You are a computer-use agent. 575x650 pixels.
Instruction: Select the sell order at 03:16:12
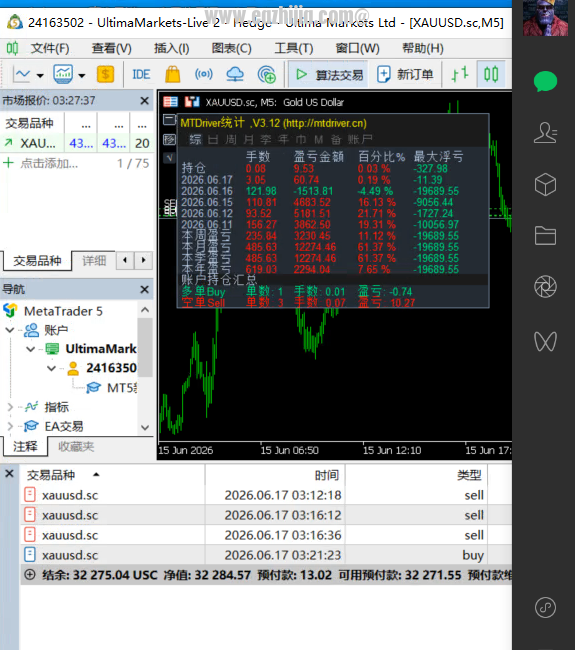pos(266,515)
